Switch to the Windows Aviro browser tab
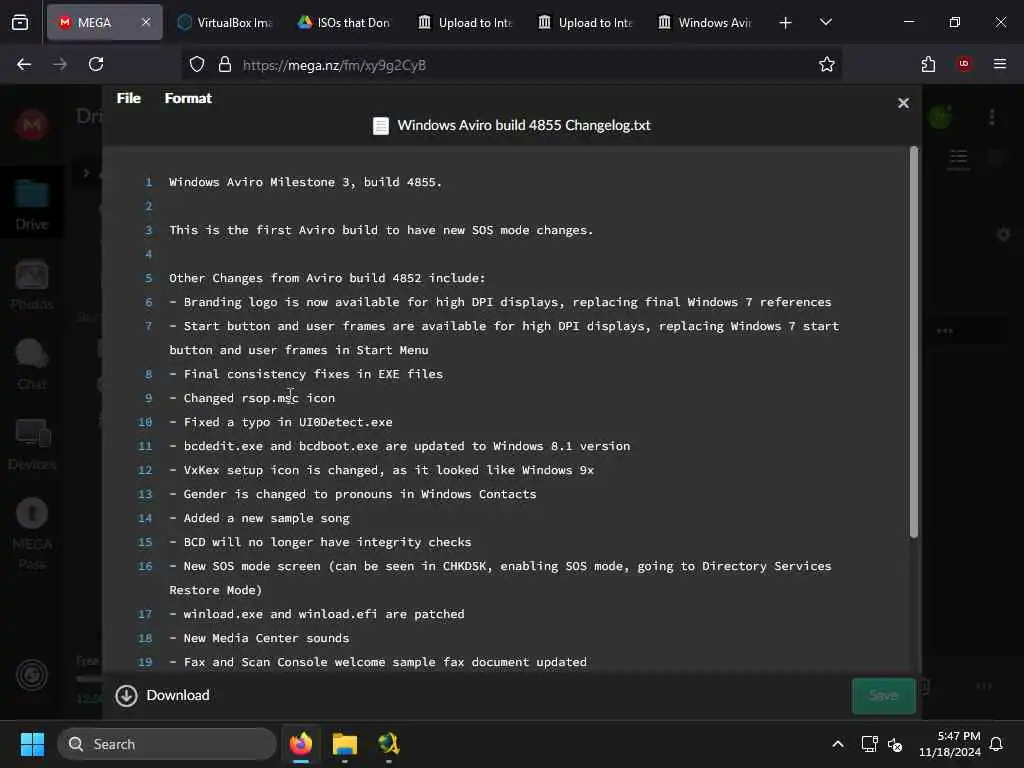The height and width of the screenshot is (768, 1024). pos(705,22)
